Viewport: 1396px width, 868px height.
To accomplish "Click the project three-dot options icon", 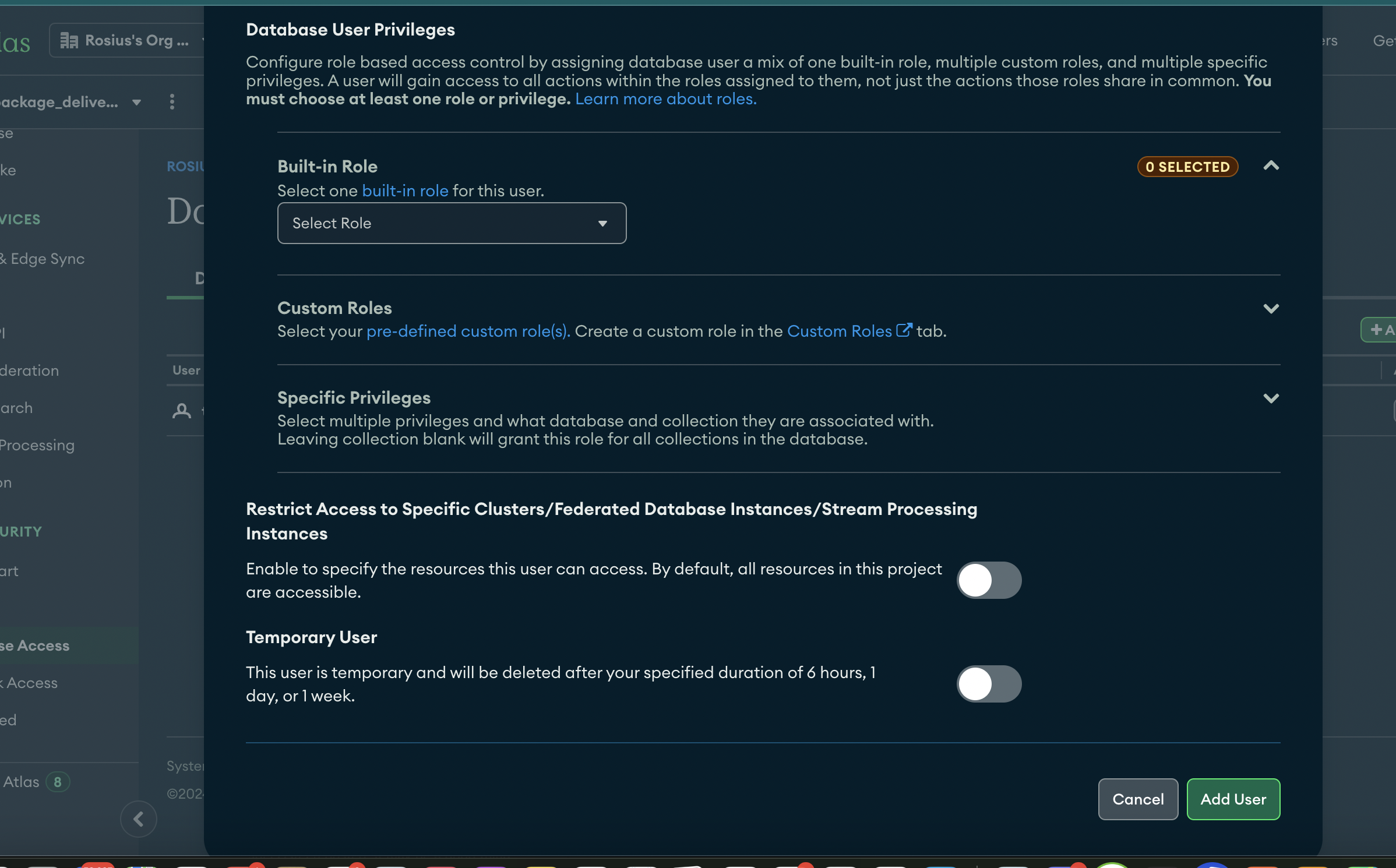I will [172, 102].
